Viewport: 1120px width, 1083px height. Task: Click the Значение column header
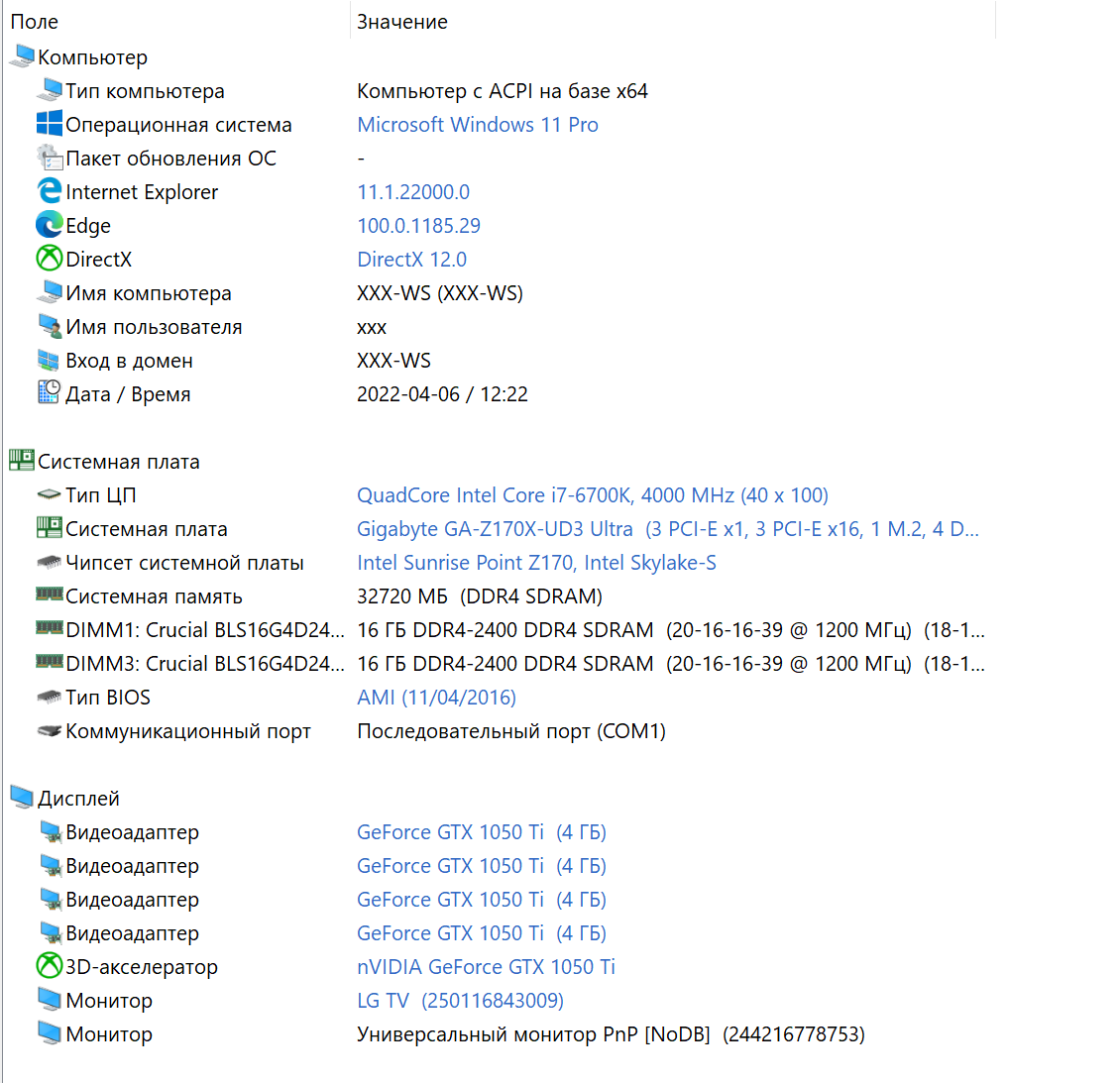[402, 22]
